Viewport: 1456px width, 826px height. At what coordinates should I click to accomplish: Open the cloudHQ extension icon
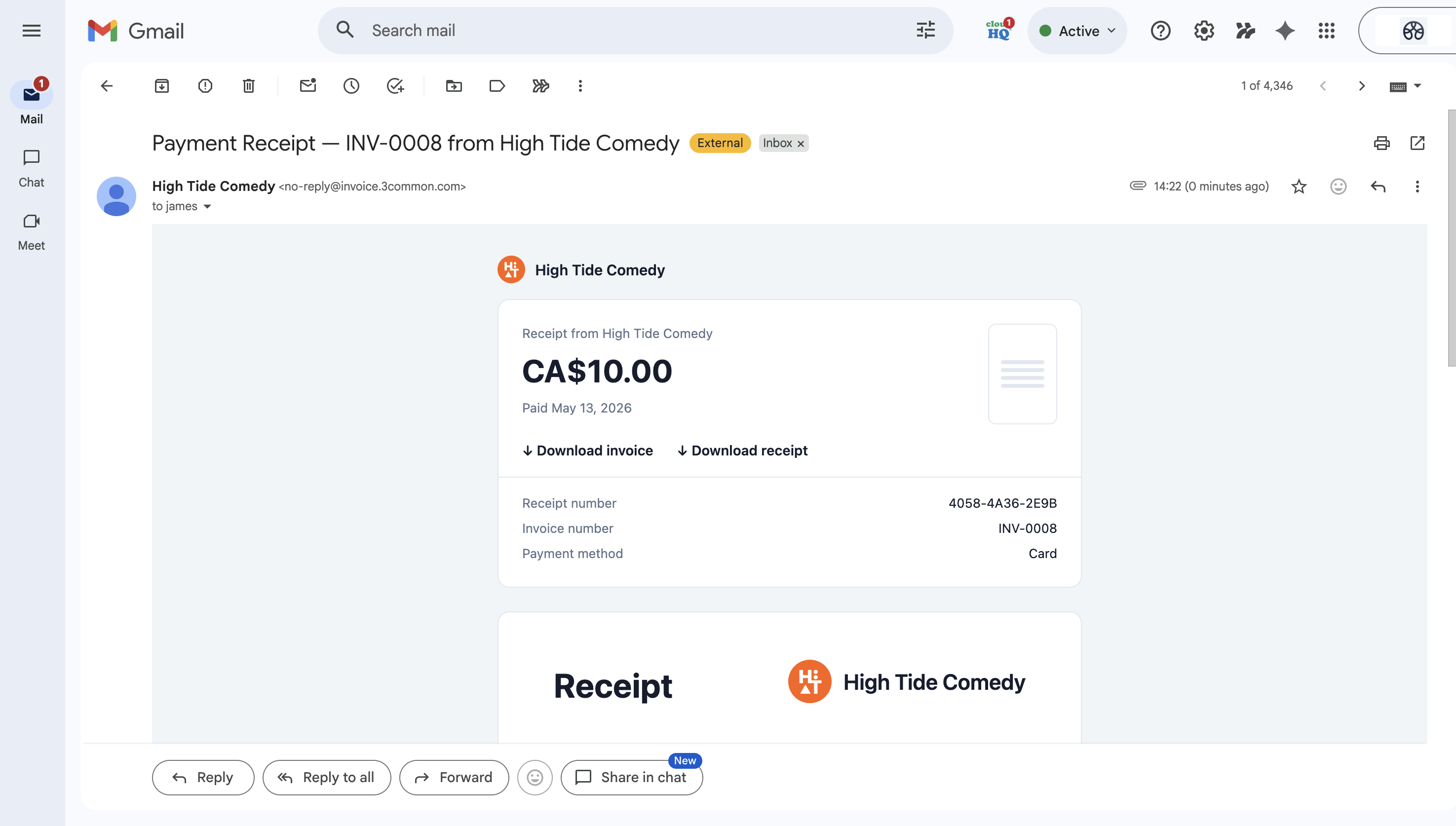pos(998,30)
